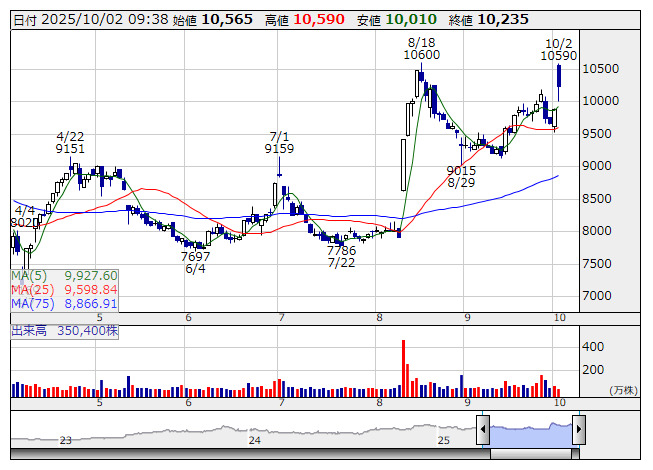Click year 23 in the overview timeline
653x470 pixels.
tap(65, 440)
